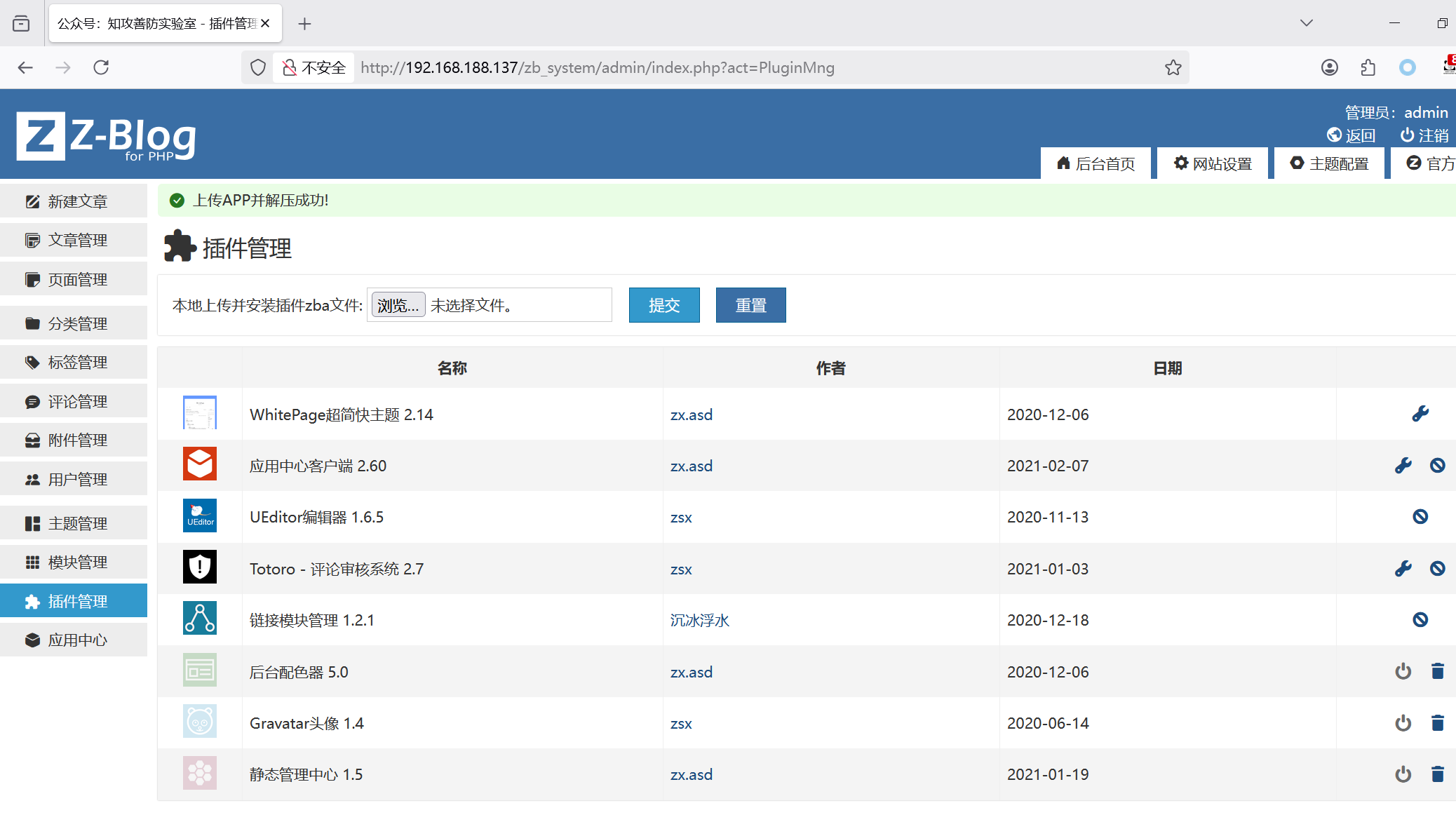The height and width of the screenshot is (829, 1456).
Task: Disable the UEditor编辑器 plugin
Action: 1420,517
